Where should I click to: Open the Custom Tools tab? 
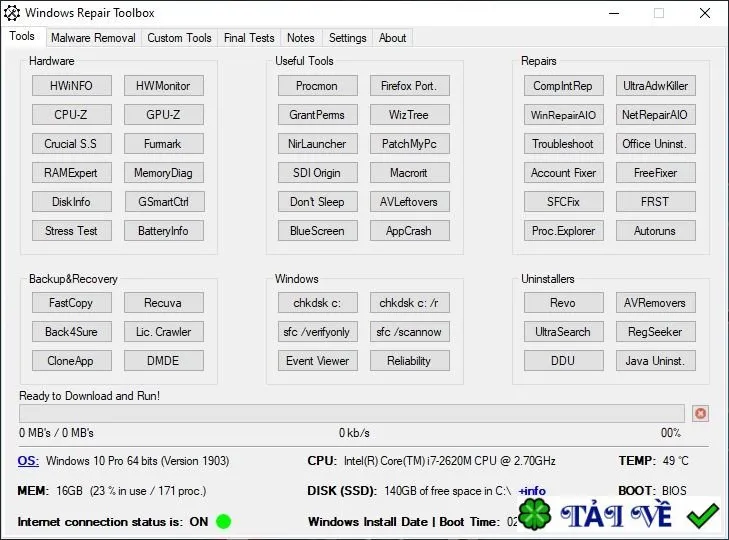[x=179, y=38]
